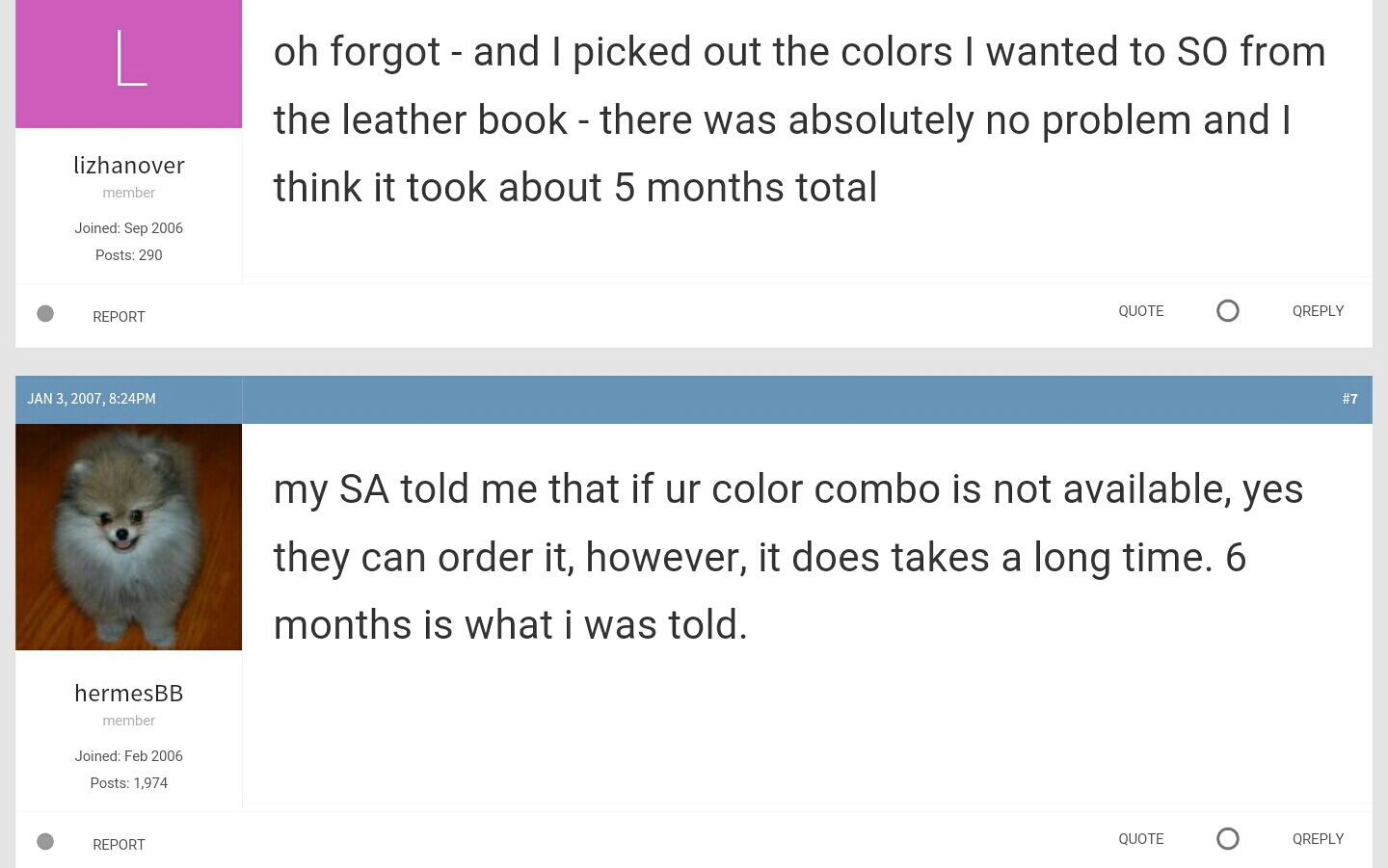
Task: Open hermesBB's username profile link
Action: click(x=129, y=694)
